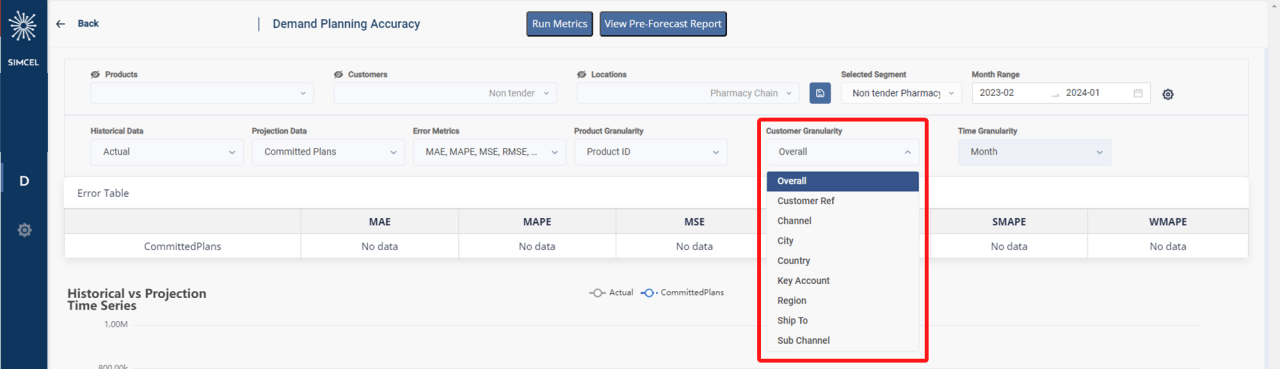
Task: Open the Products dropdown
Action: (x=202, y=93)
